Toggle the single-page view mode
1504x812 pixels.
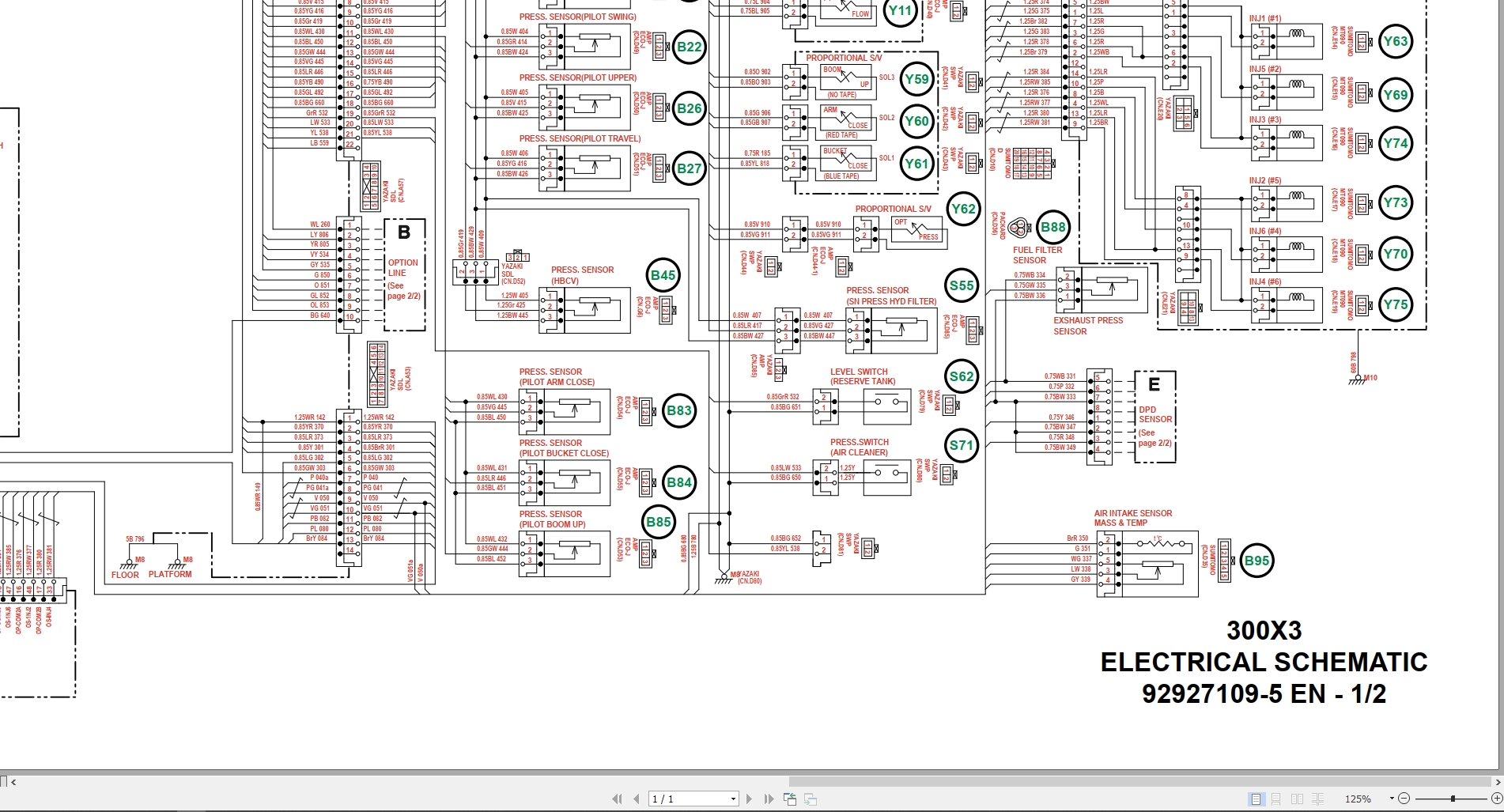point(1255,799)
